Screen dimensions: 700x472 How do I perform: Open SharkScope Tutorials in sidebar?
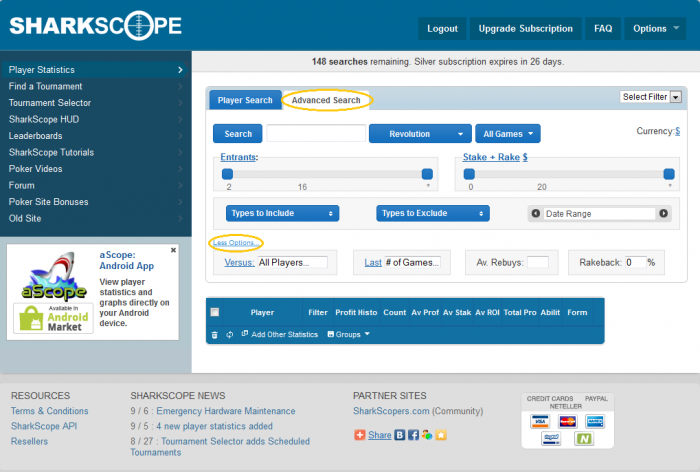tap(96, 152)
